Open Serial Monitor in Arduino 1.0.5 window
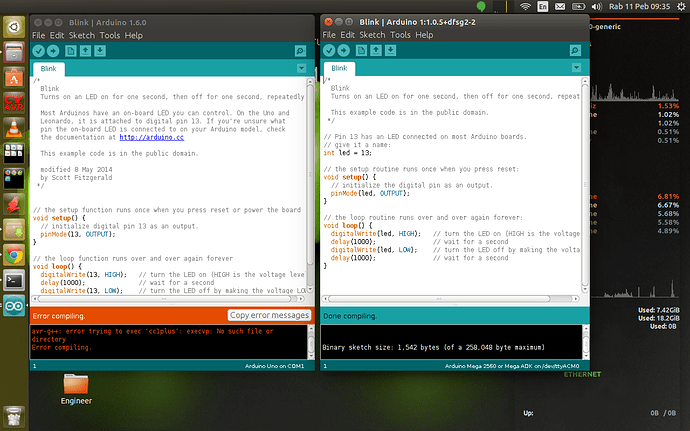690x431 pixels. (x=575, y=51)
